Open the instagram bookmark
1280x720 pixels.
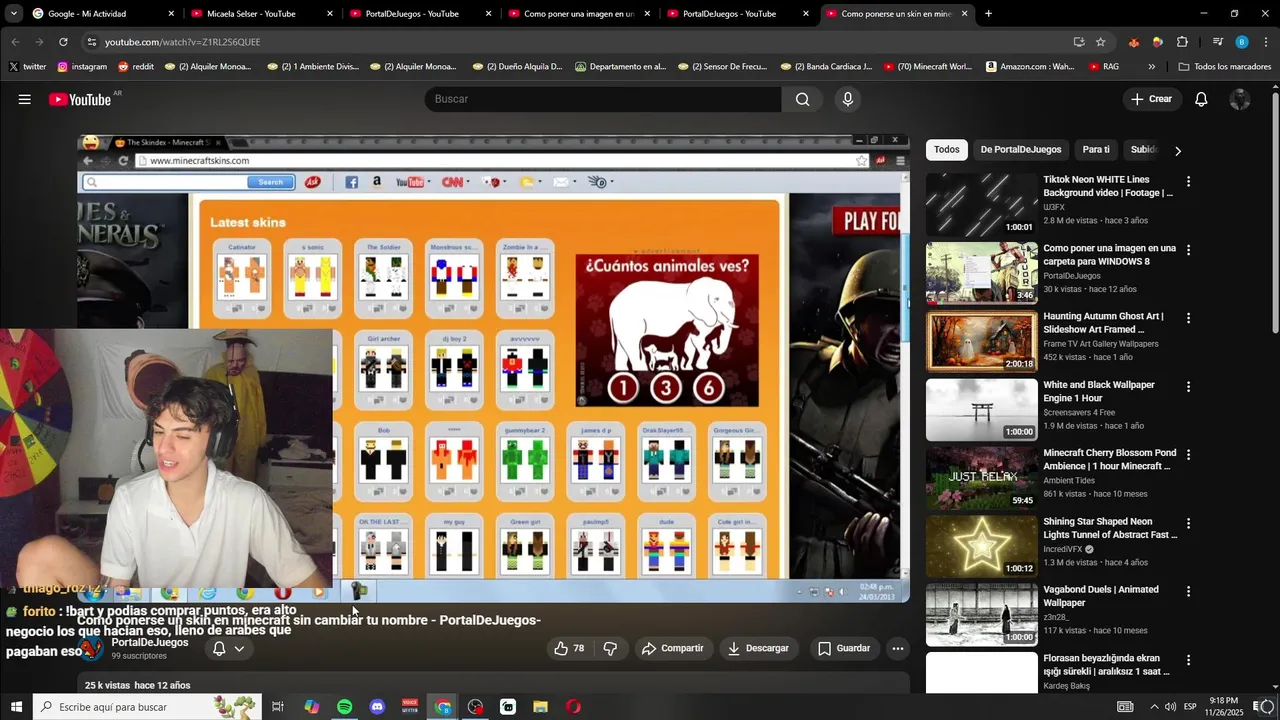pos(82,67)
